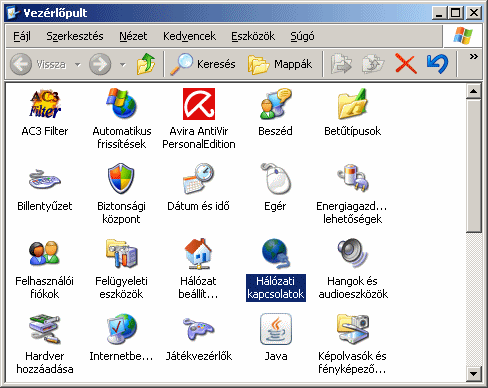488x388 pixels.
Task: Click the 'Beszéd' label text
Action: tap(275, 131)
